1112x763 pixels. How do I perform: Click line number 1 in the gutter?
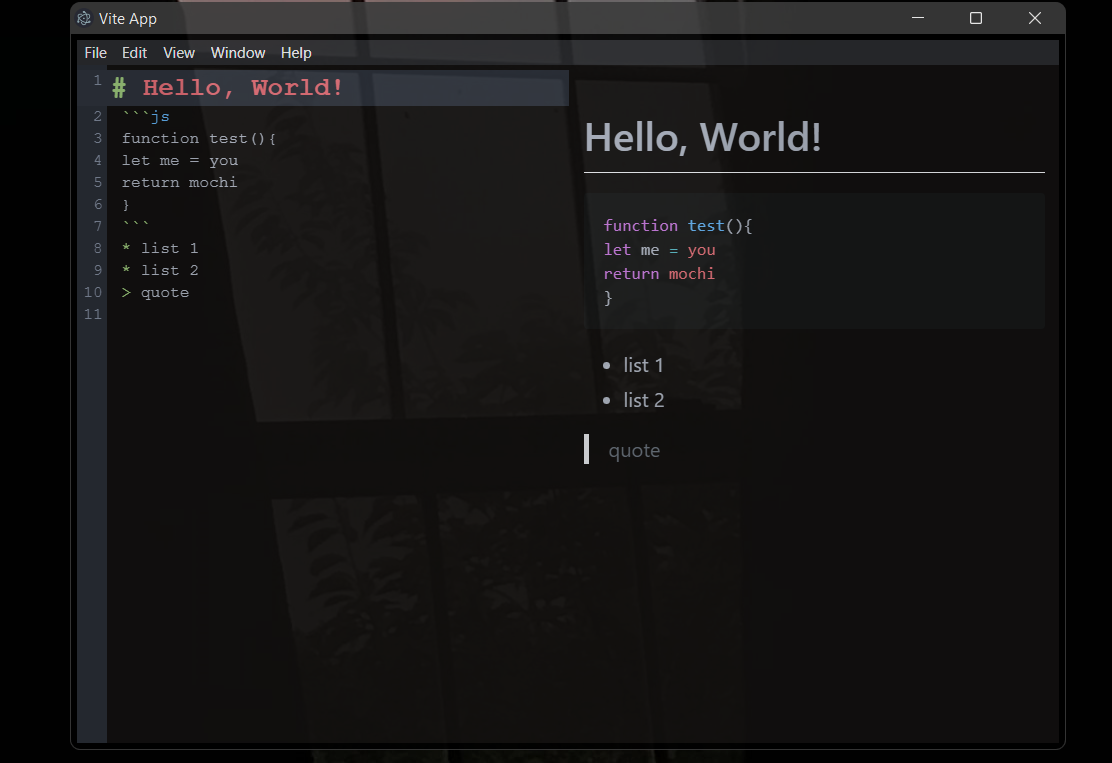point(97,80)
